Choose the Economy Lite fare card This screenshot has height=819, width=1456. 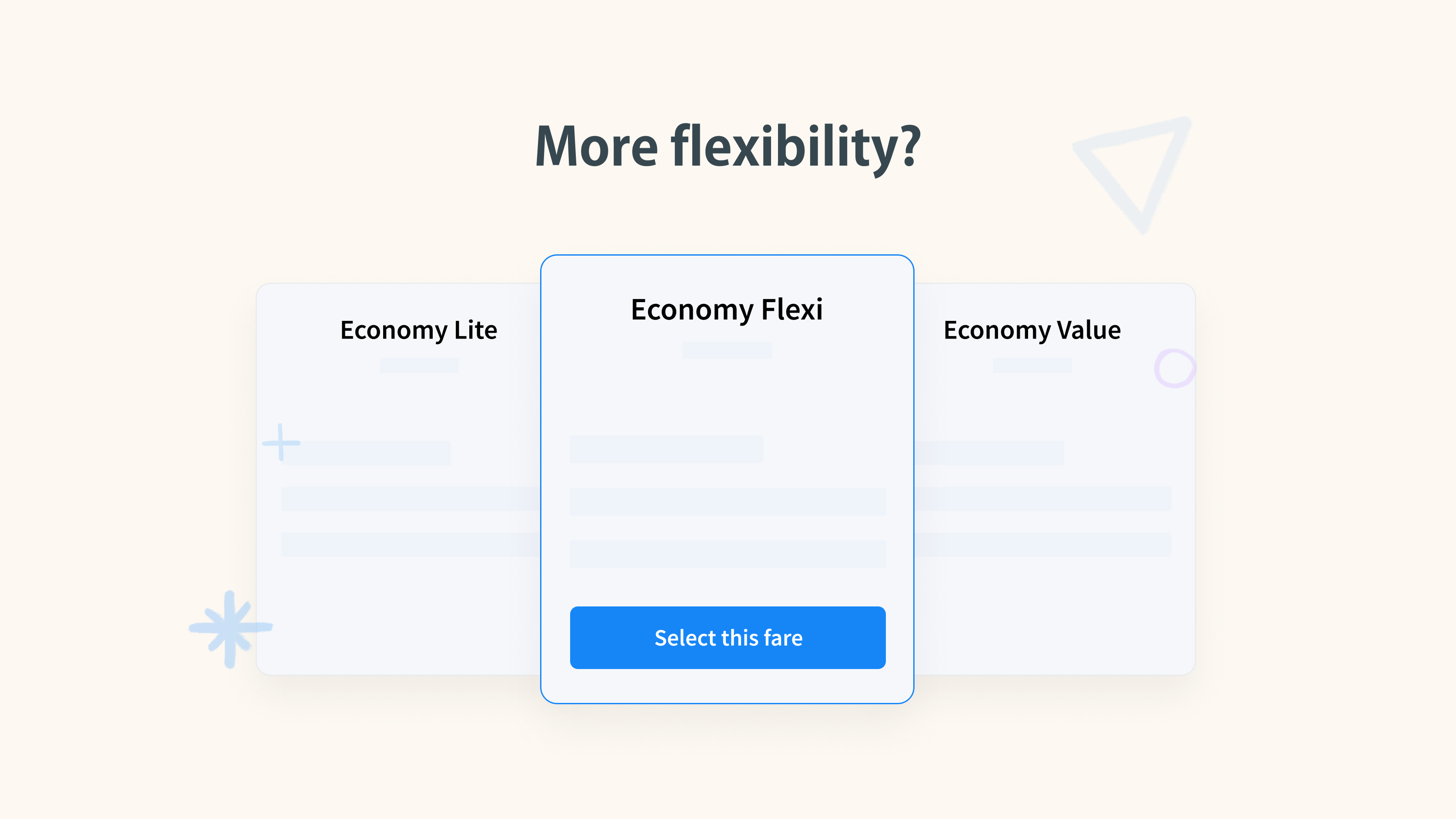pos(398,479)
